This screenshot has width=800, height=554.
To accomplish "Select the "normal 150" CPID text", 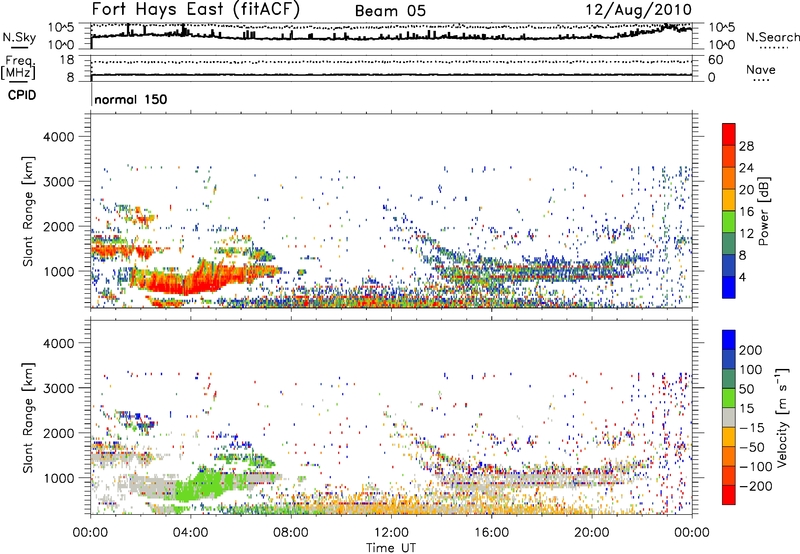I will tap(131, 99).
